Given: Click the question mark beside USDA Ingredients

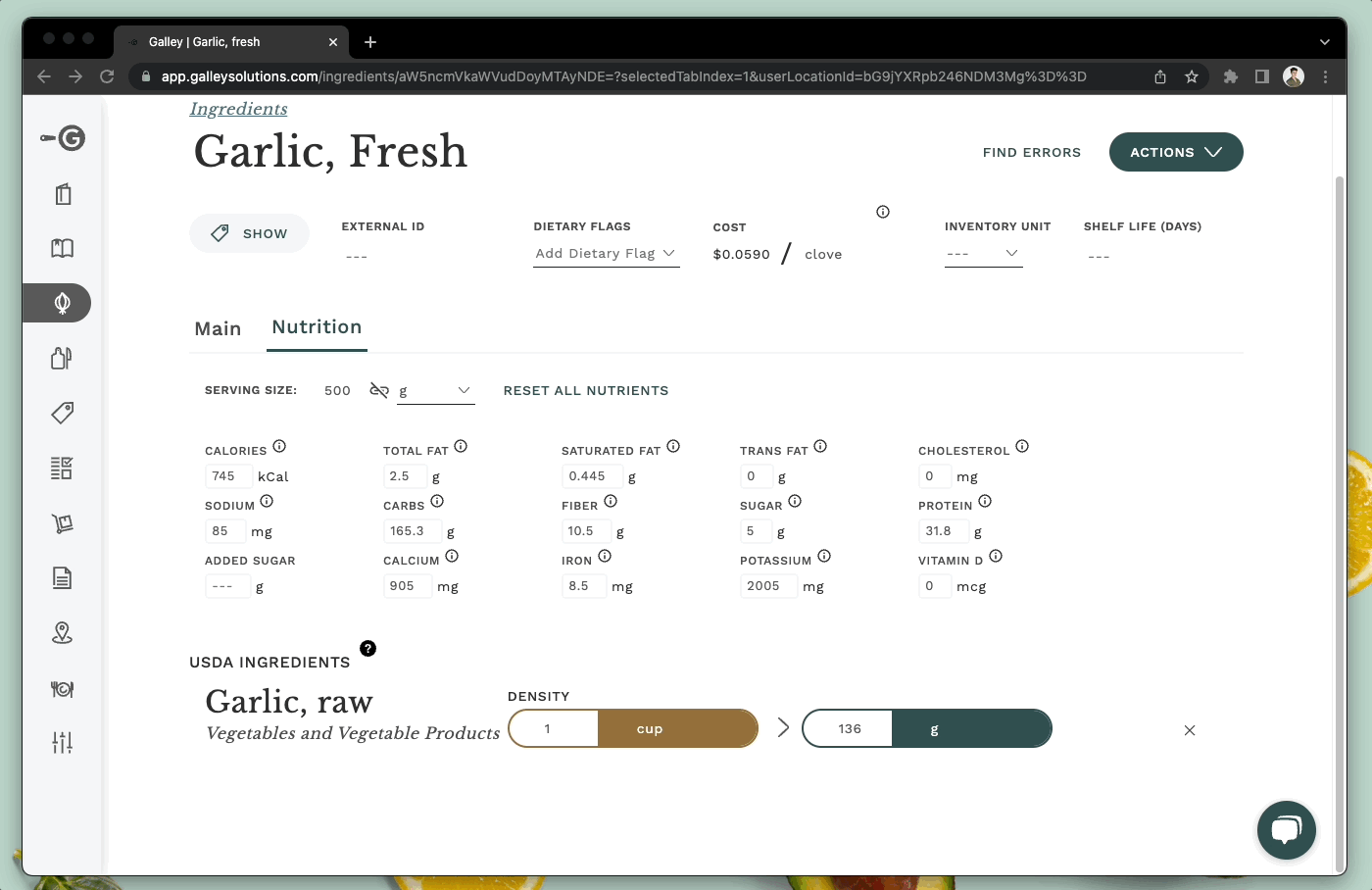Looking at the screenshot, I should (367, 648).
